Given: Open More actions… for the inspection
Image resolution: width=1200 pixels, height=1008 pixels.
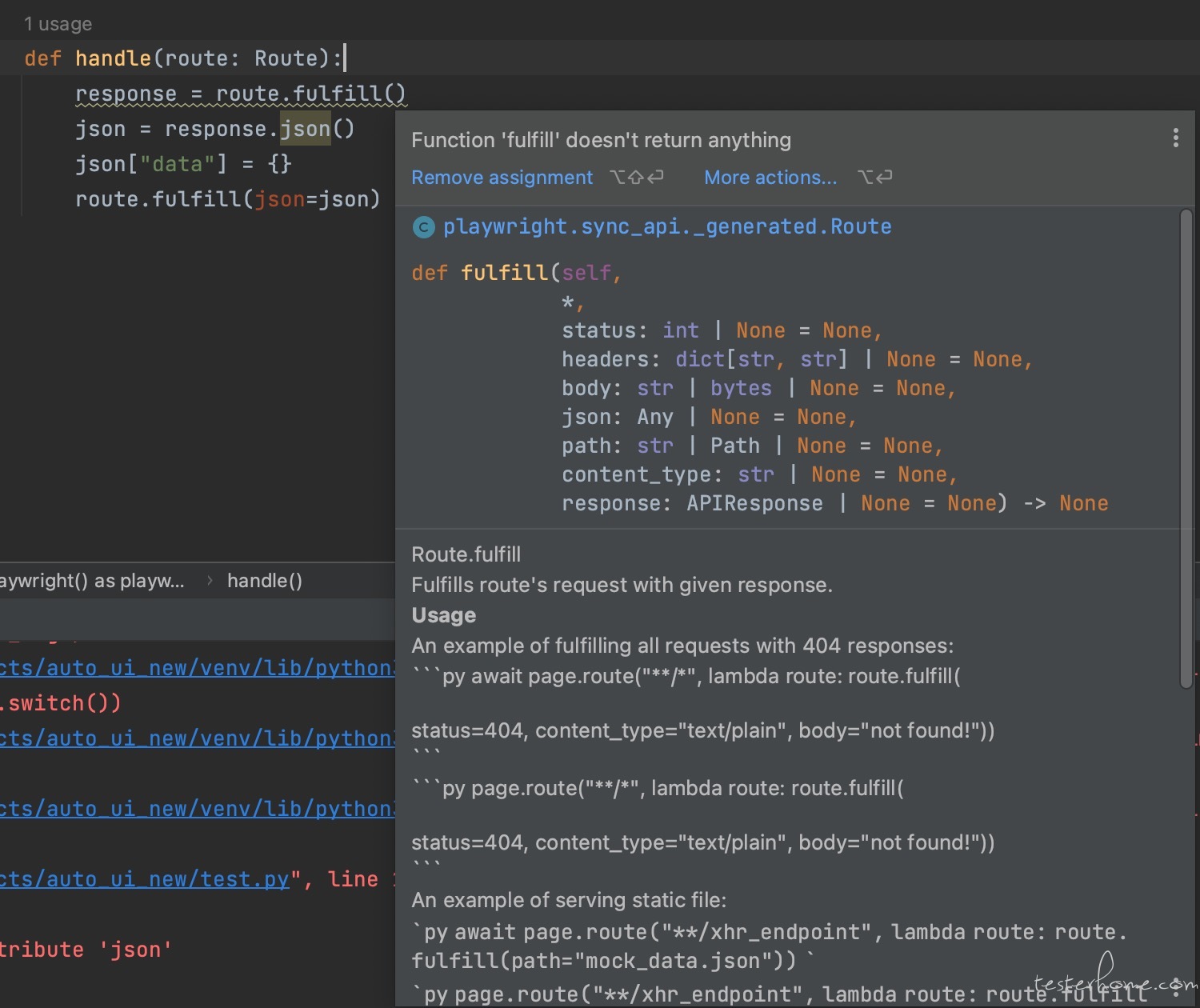Looking at the screenshot, I should point(770,178).
